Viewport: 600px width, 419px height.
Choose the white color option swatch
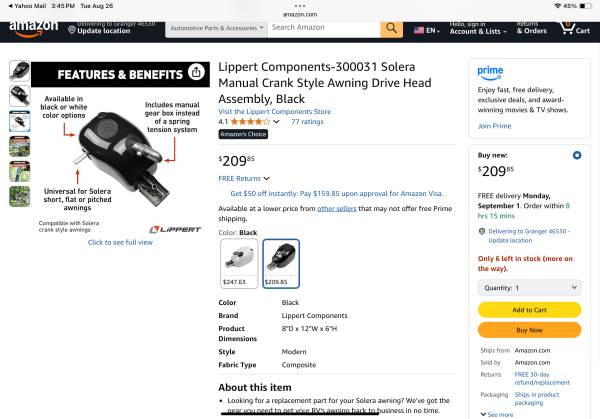pos(239,263)
